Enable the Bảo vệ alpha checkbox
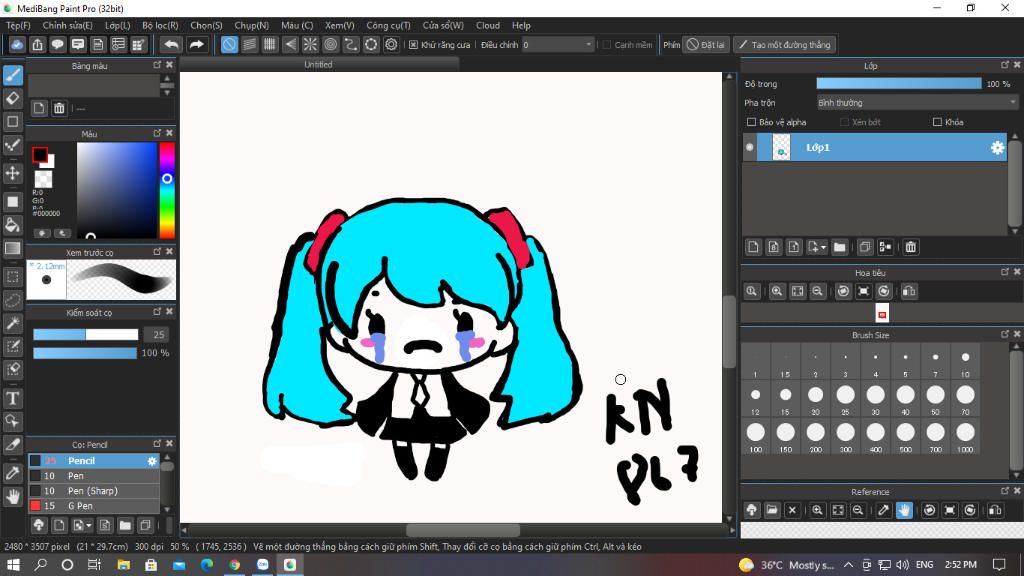1024x576 pixels. click(x=751, y=122)
